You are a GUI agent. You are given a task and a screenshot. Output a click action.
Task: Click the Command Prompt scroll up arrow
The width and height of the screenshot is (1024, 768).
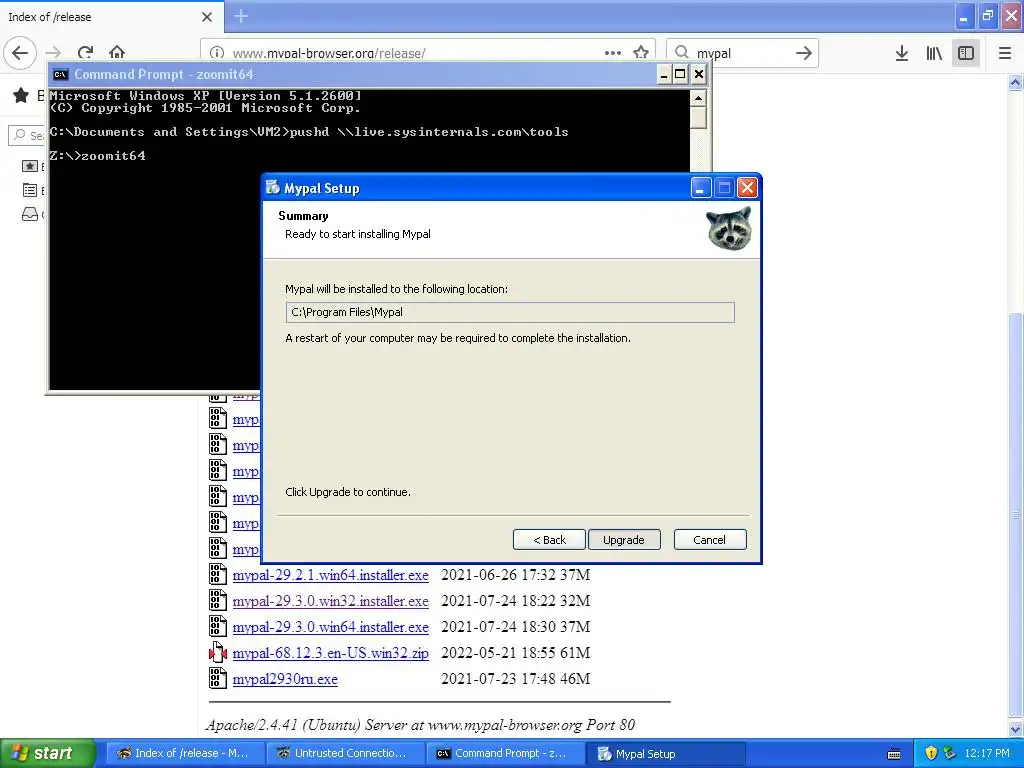pos(698,99)
